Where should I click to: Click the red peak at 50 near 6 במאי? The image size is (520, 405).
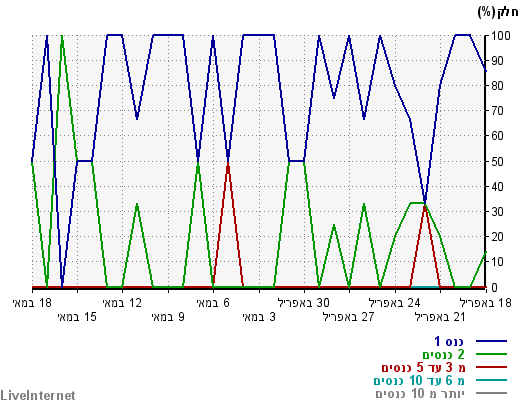228,164
